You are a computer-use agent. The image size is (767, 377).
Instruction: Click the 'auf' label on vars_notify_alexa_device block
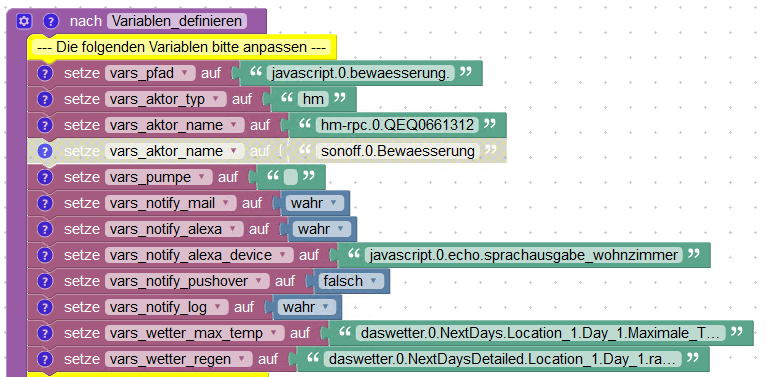point(309,255)
